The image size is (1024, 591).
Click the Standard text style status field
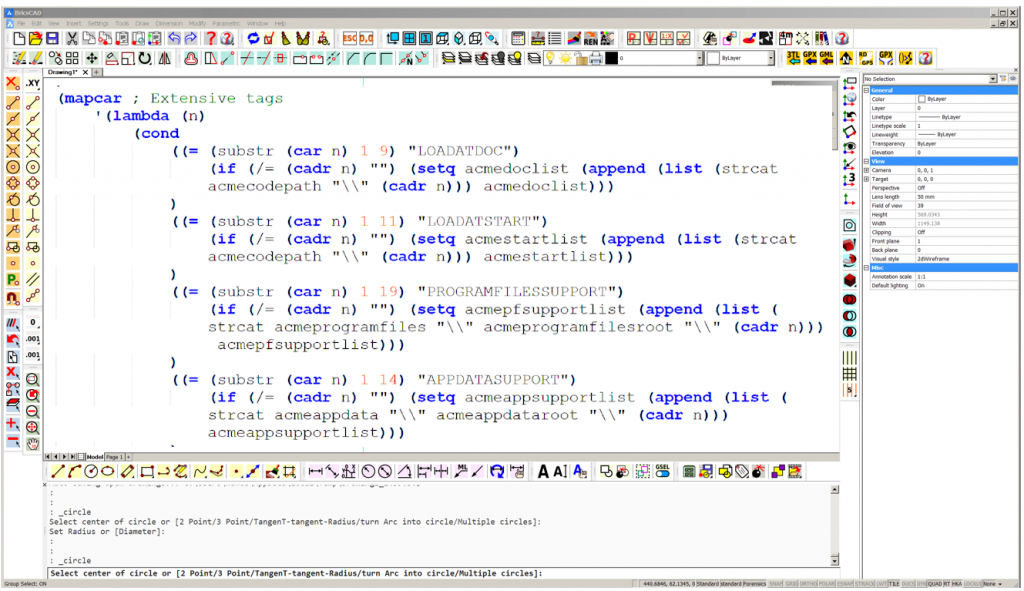click(x=708, y=584)
